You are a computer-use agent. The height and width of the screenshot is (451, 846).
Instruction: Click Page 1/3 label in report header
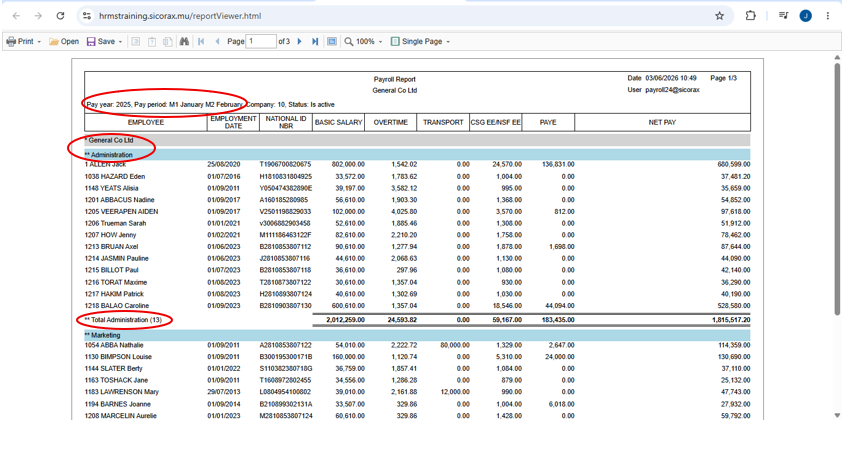[x=724, y=78]
